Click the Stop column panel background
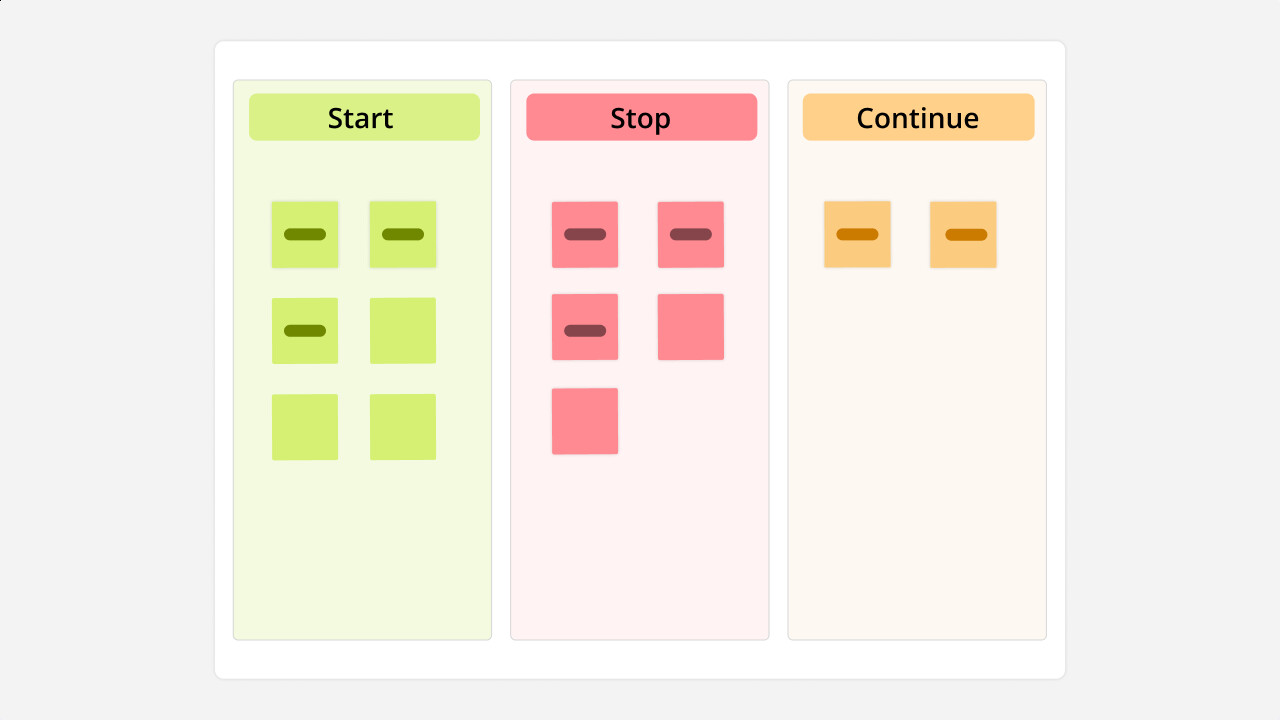Viewport: 1280px width, 720px height. click(641, 550)
